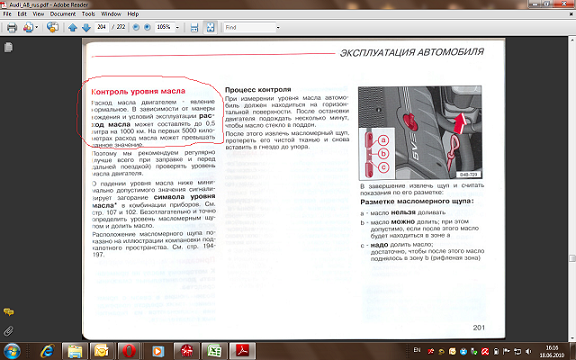
Task: Click the zoom out round button
Action: 136,28
